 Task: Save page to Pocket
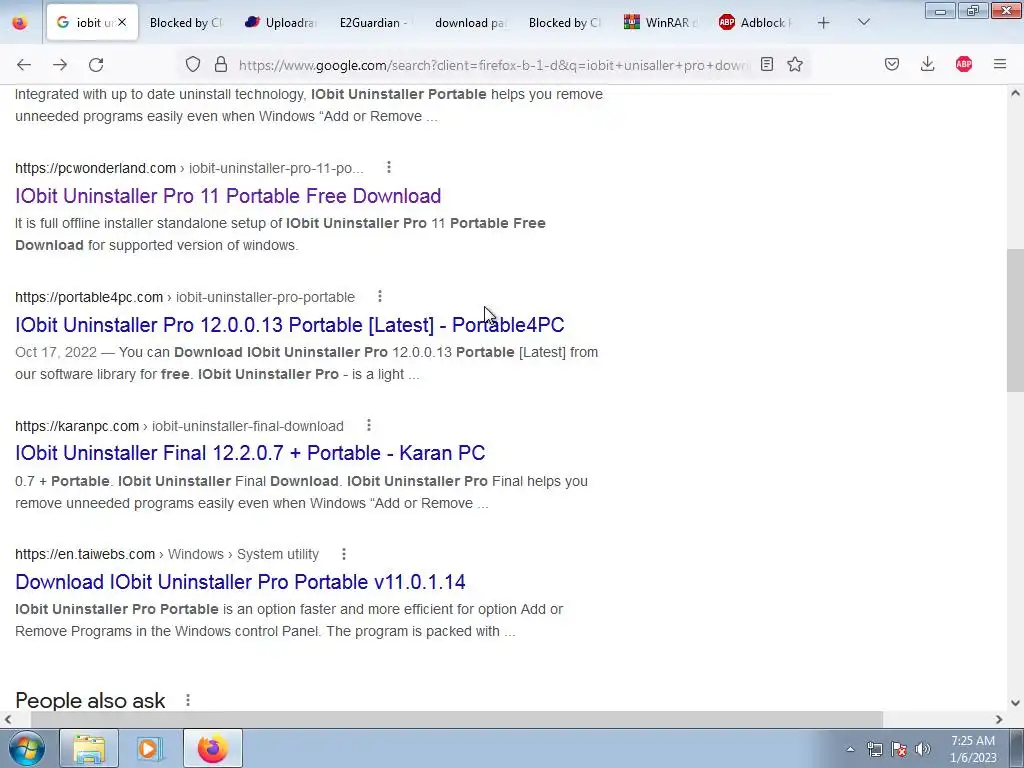click(x=892, y=64)
